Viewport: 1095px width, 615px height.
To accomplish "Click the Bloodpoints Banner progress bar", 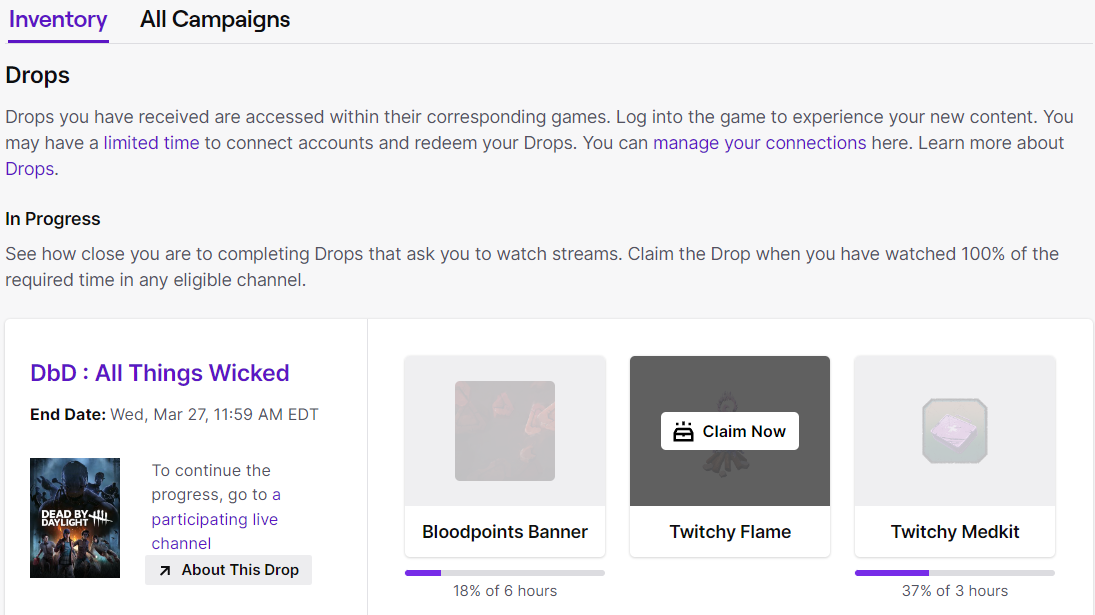I will (x=504, y=572).
